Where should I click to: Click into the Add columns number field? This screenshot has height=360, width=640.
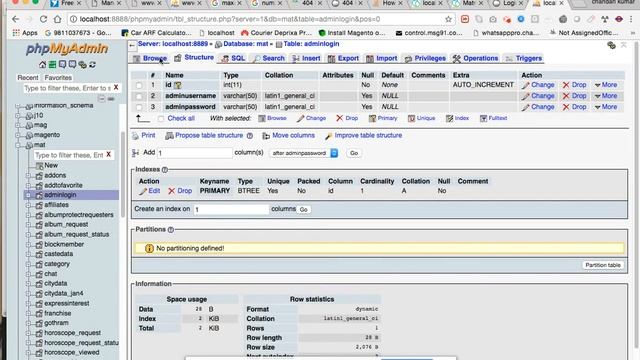click(195, 153)
